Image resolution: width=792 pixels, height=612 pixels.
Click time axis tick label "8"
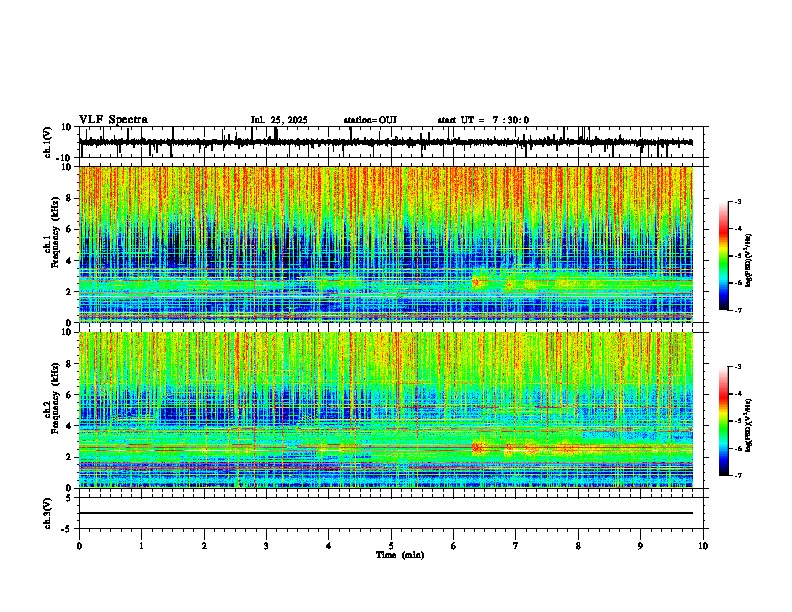pyautogui.click(x=578, y=546)
